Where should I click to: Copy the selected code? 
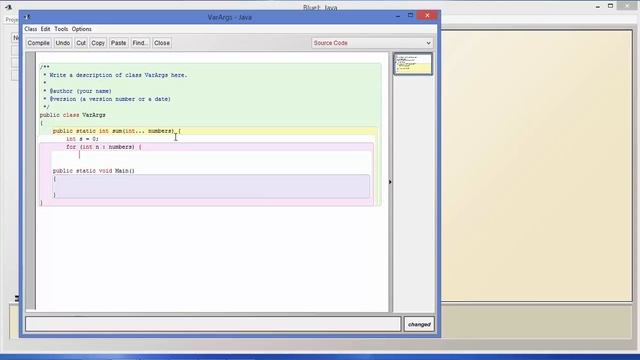(x=98, y=43)
